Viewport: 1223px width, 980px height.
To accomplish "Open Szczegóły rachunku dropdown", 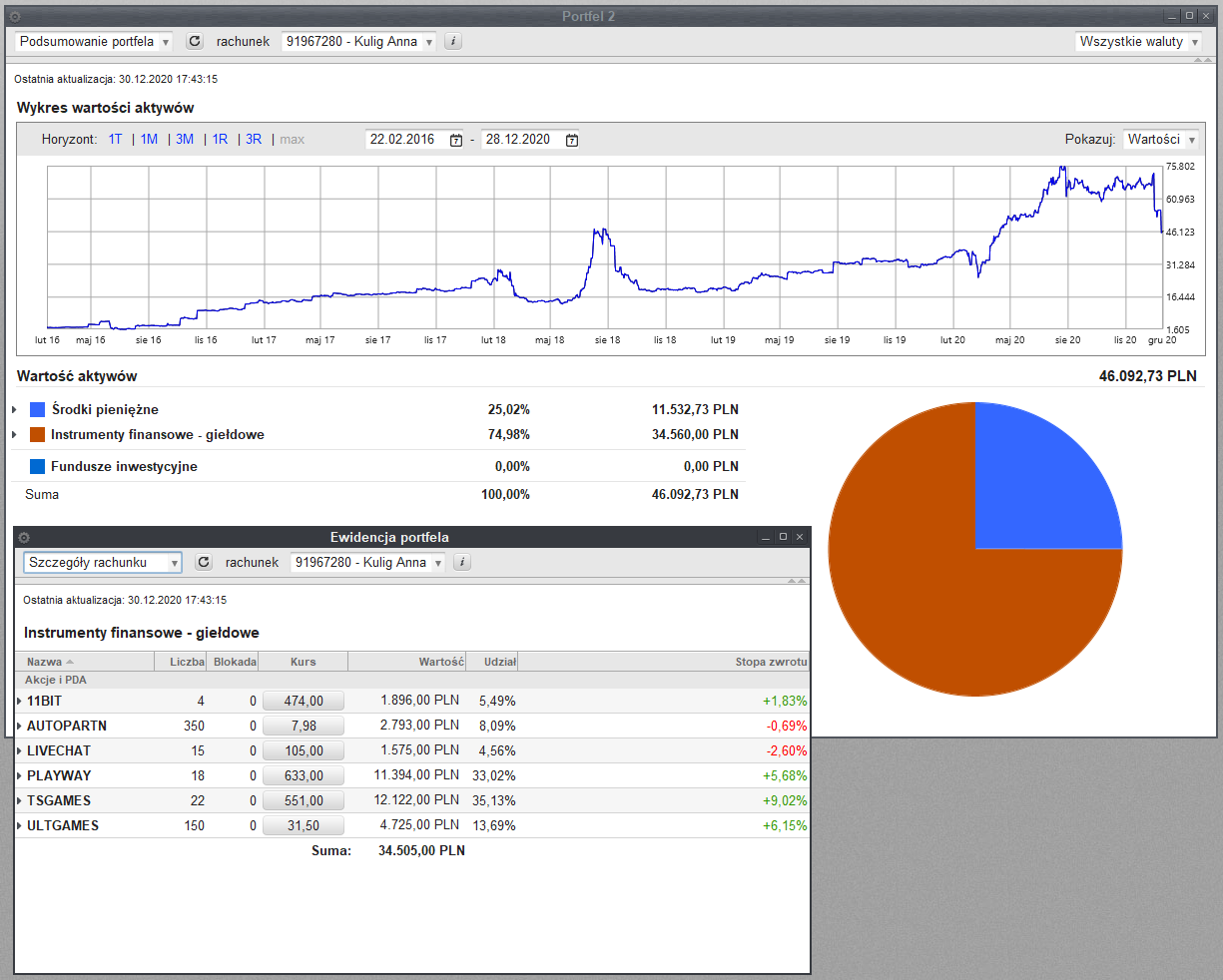I will (103, 562).
